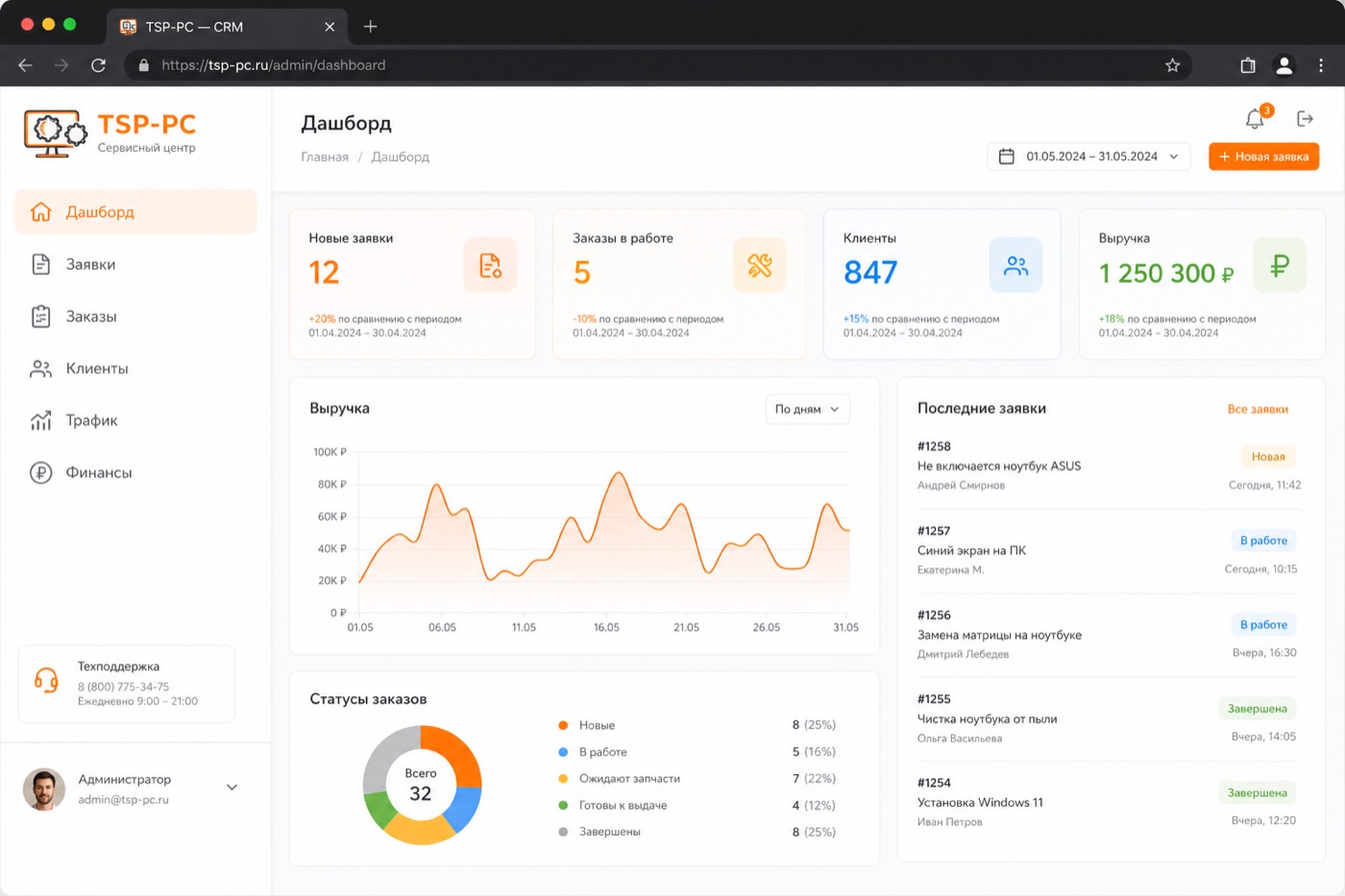Click the admin@tsp-pc.ru email text
The image size is (1345, 896).
tap(123, 800)
